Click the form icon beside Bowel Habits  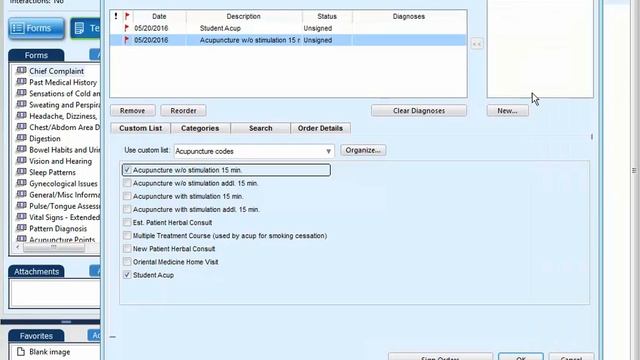(21, 149)
